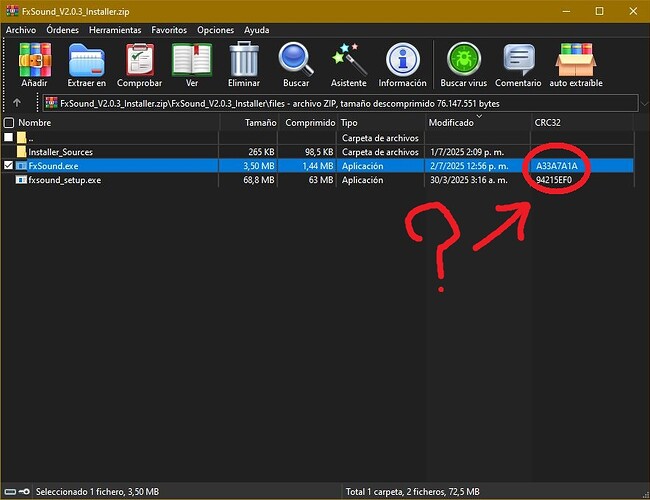
Task: Click the drive icon in status bar
Action: click(10, 492)
